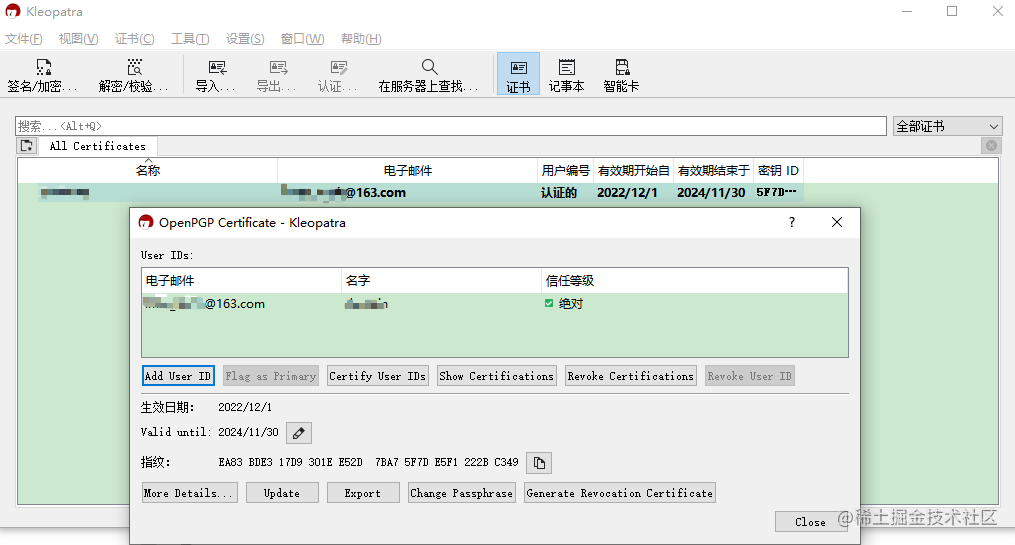Click the new tab icon beside All Certificates
Viewport: 1015px width, 545px height.
[x=27, y=146]
